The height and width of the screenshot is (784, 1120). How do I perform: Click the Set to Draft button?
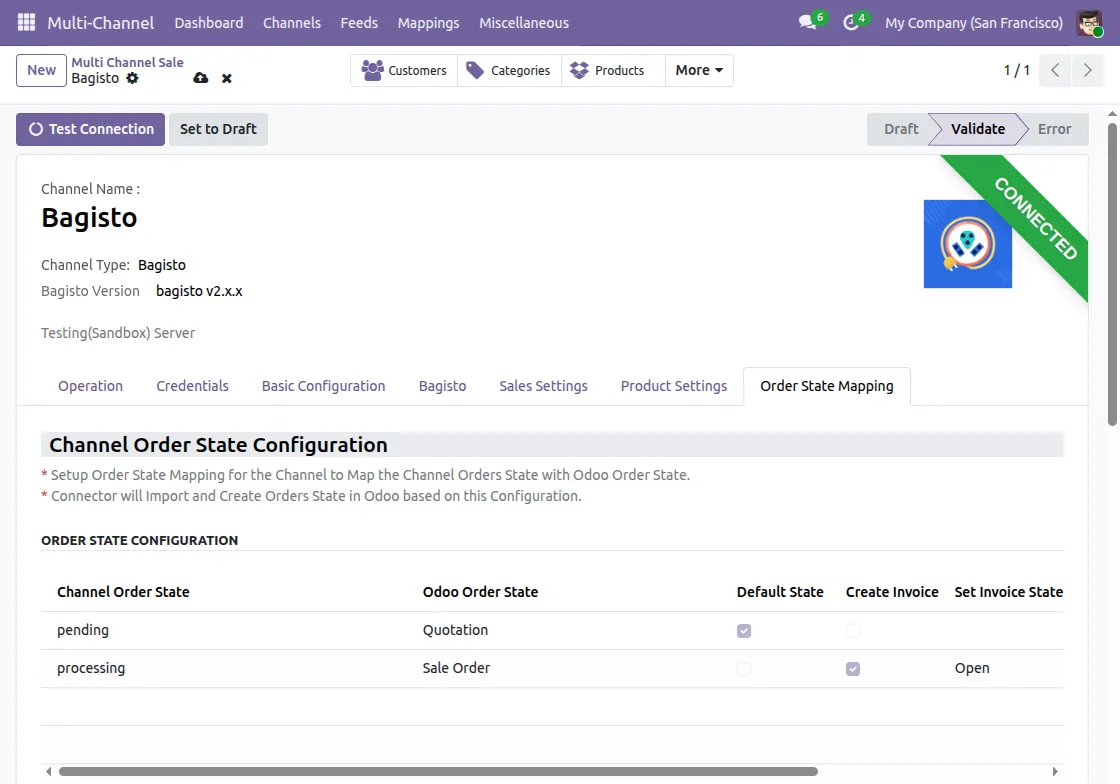point(218,129)
